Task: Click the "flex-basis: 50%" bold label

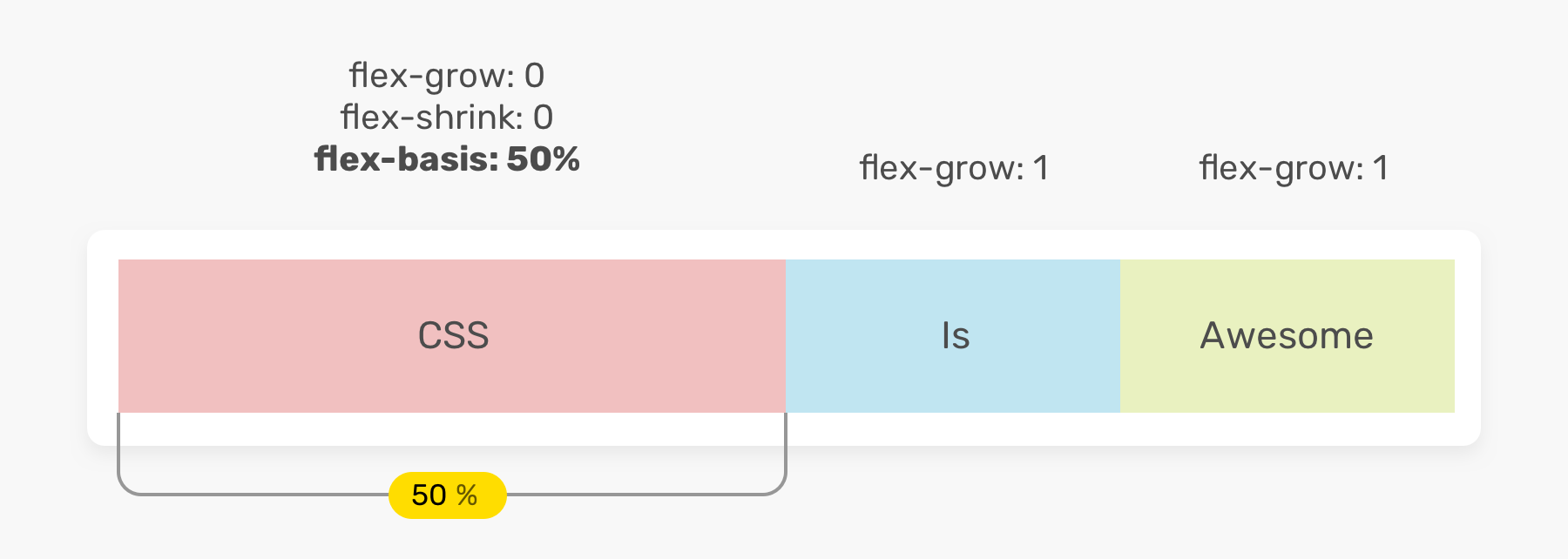Action: (x=447, y=159)
